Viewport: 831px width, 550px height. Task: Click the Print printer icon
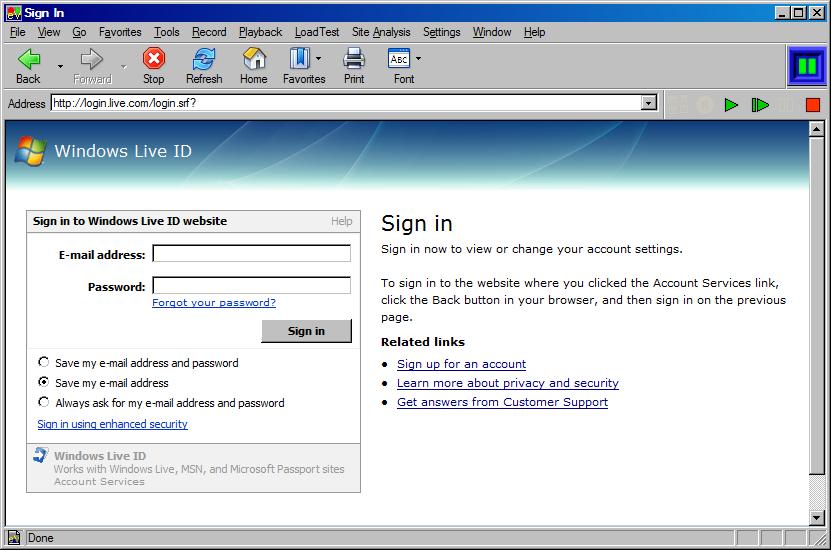coord(353,58)
